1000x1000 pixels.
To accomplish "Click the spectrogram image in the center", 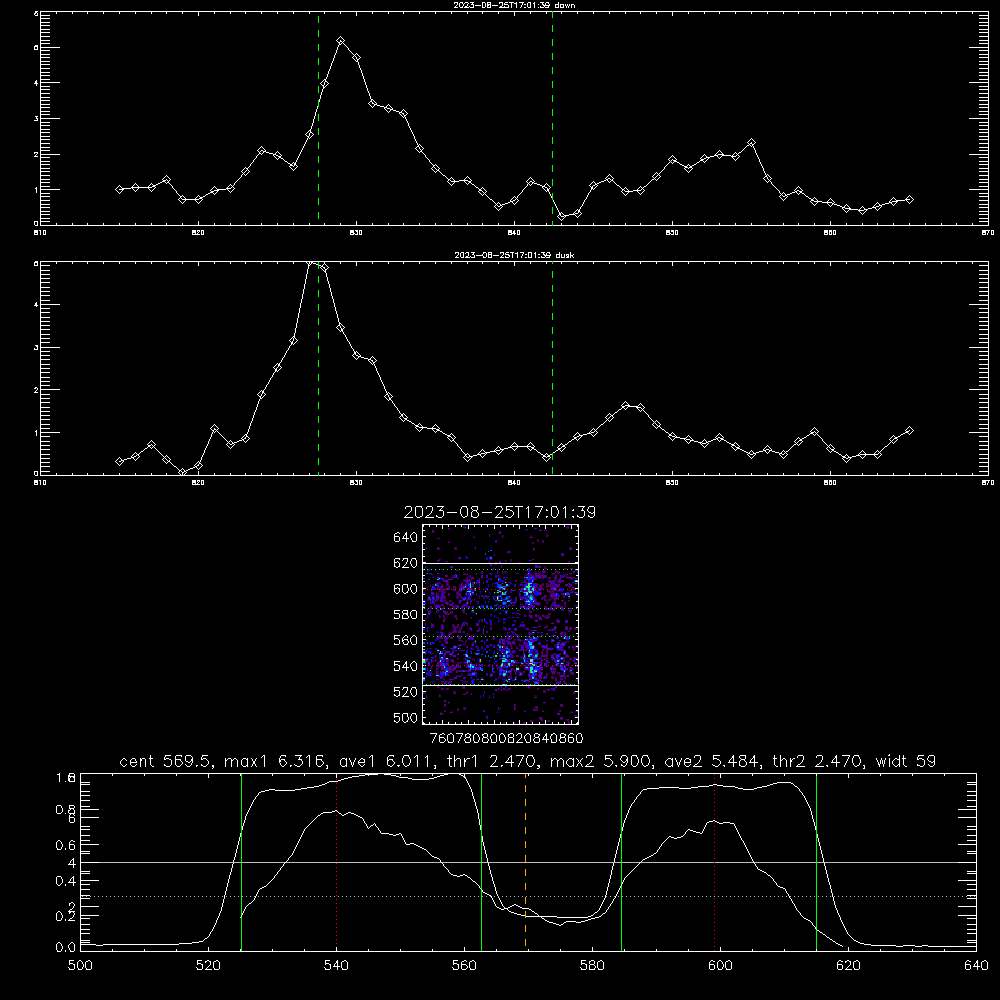I will click(x=501, y=624).
